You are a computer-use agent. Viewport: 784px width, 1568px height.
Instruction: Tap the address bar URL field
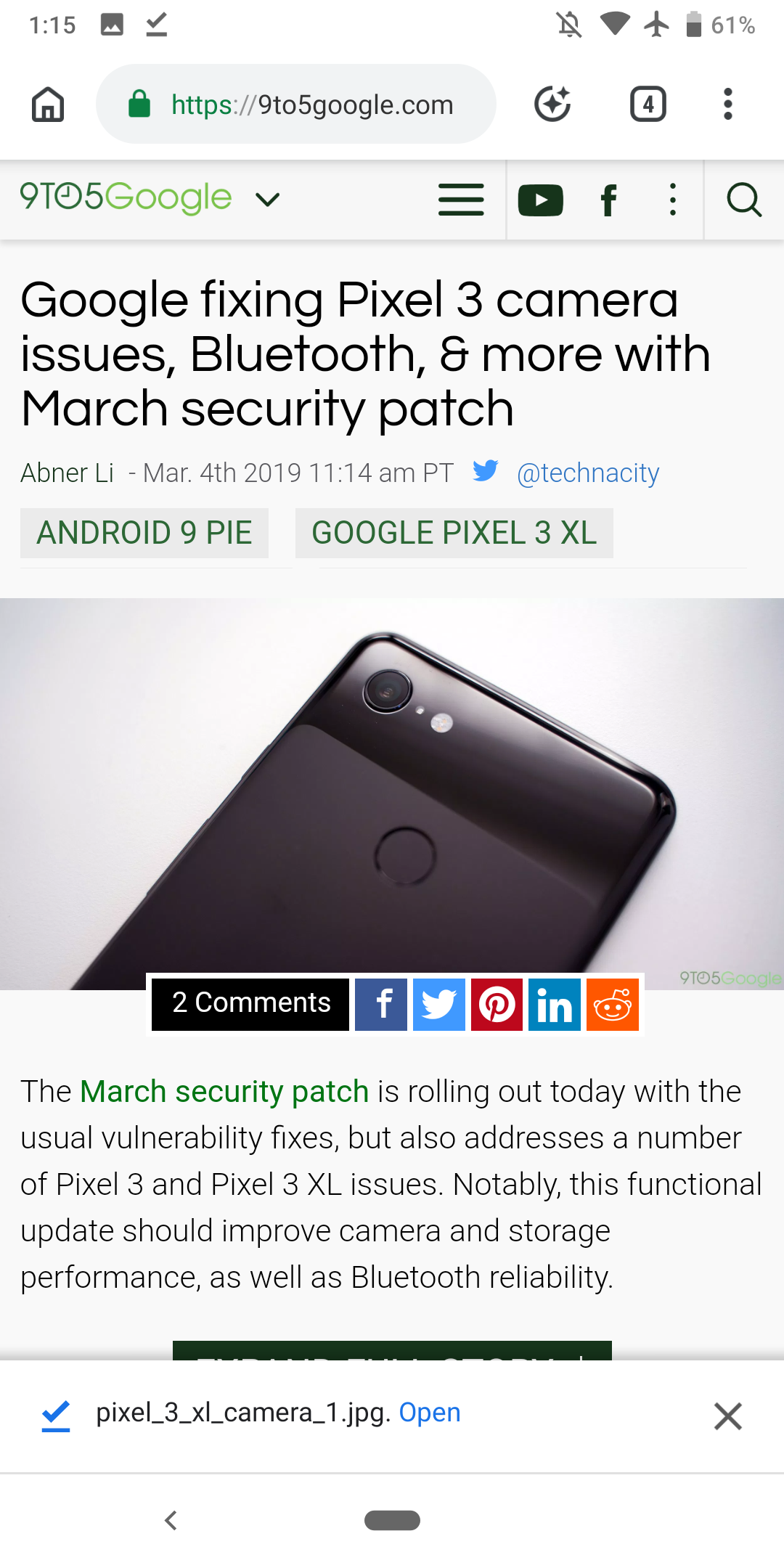296,104
